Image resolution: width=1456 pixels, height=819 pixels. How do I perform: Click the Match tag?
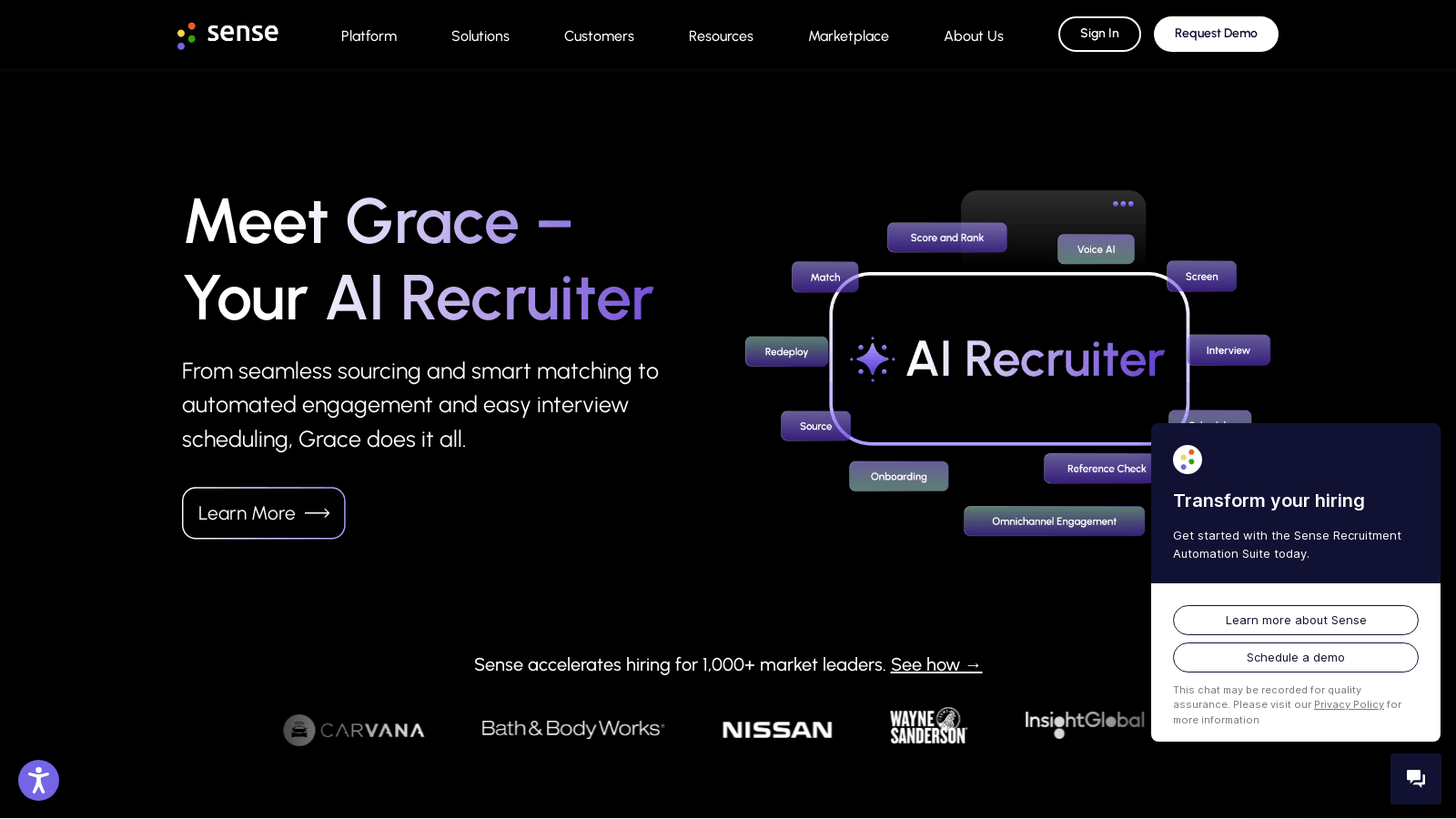point(825,278)
